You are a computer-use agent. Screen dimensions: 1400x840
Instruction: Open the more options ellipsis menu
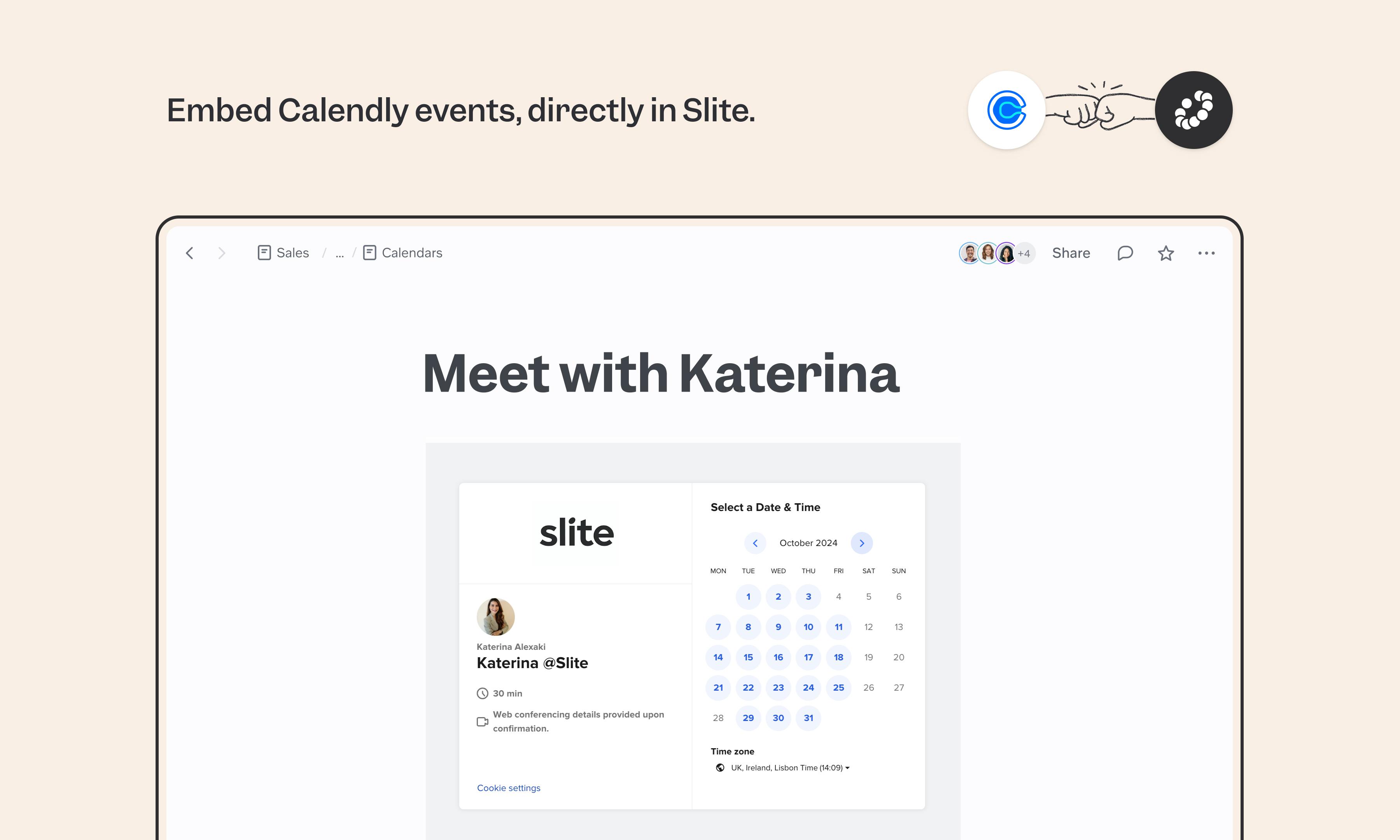pos(1207,253)
